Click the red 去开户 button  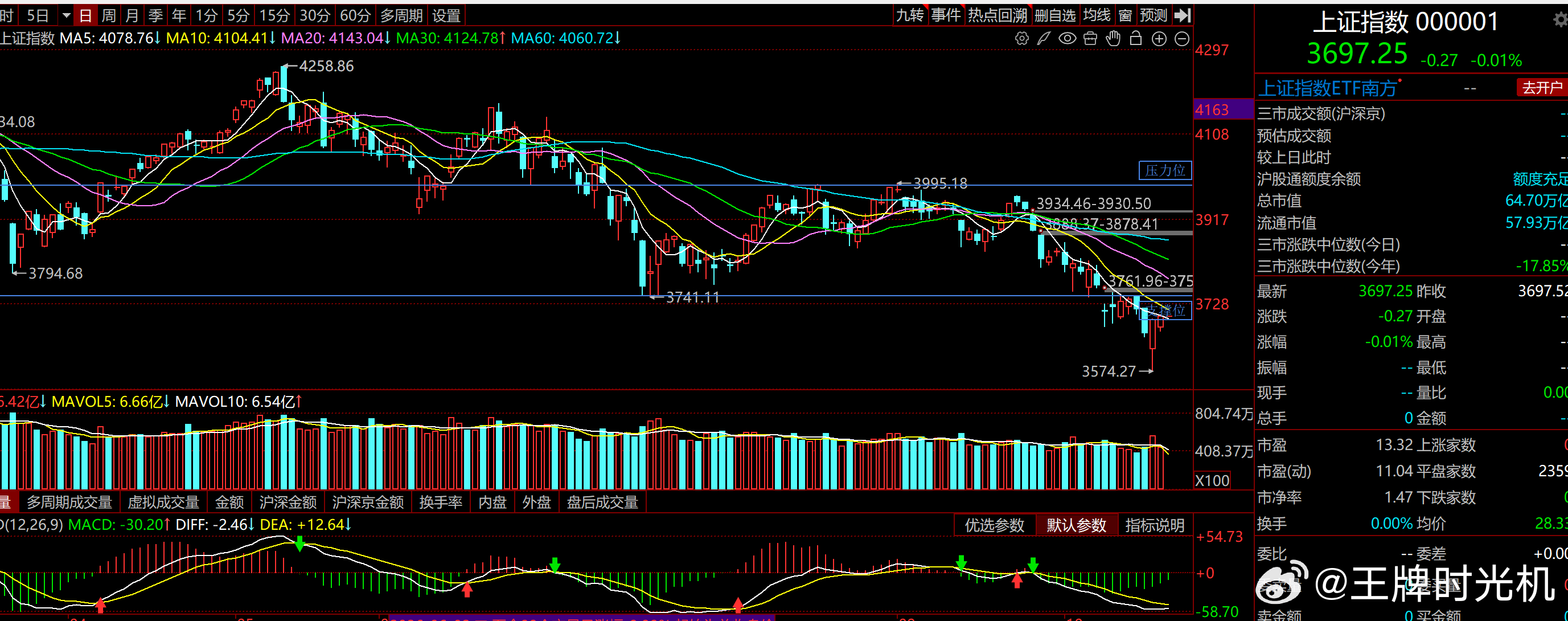1542,88
